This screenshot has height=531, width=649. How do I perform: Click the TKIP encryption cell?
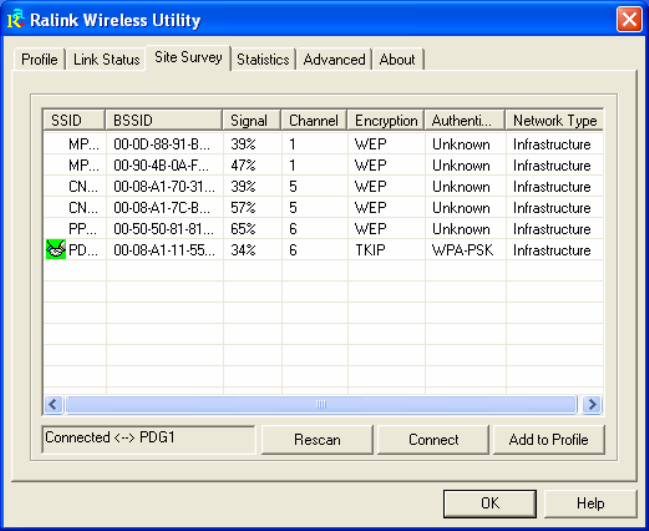(370, 250)
